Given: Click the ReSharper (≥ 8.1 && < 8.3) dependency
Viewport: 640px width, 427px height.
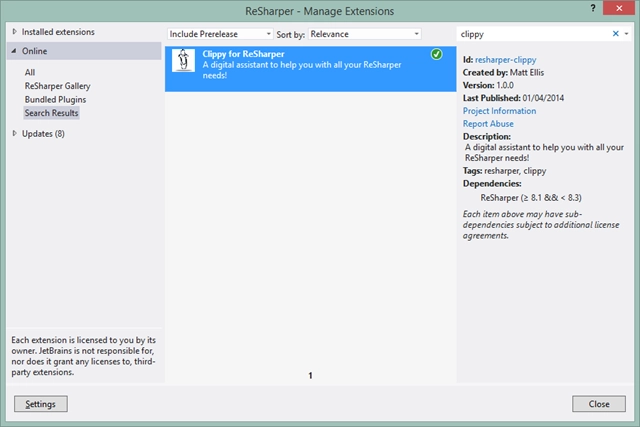Looking at the screenshot, I should coord(531,198).
